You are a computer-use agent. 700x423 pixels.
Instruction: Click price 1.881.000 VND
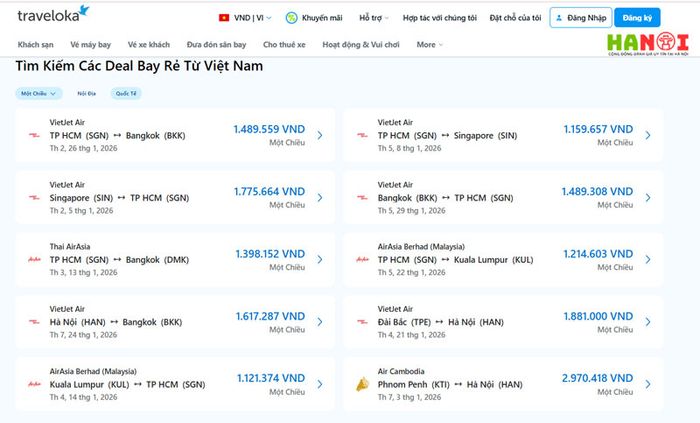coord(598,316)
